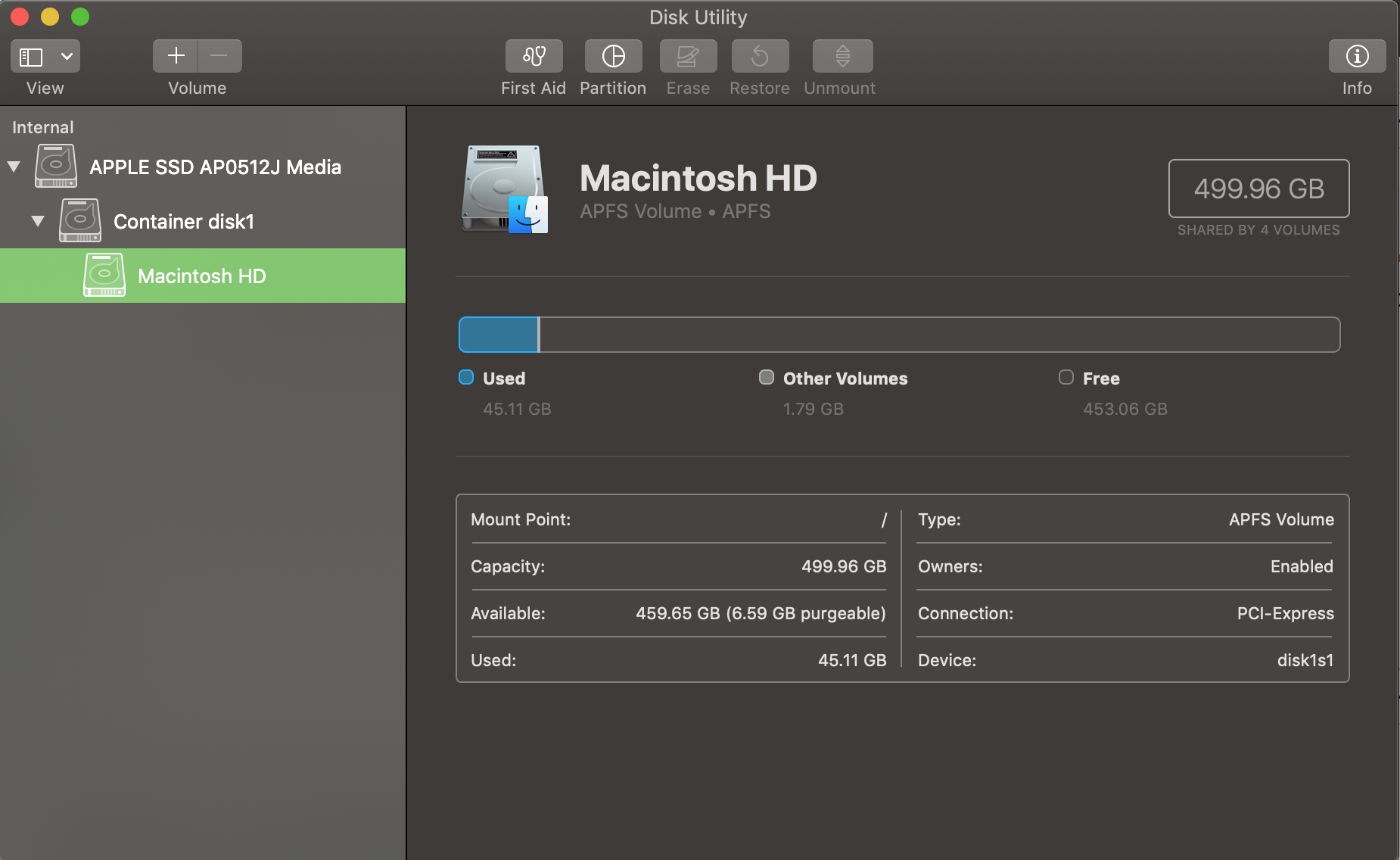Click the Mount Point row
Viewport: 1400px width, 860px height.
pyautogui.click(x=678, y=519)
